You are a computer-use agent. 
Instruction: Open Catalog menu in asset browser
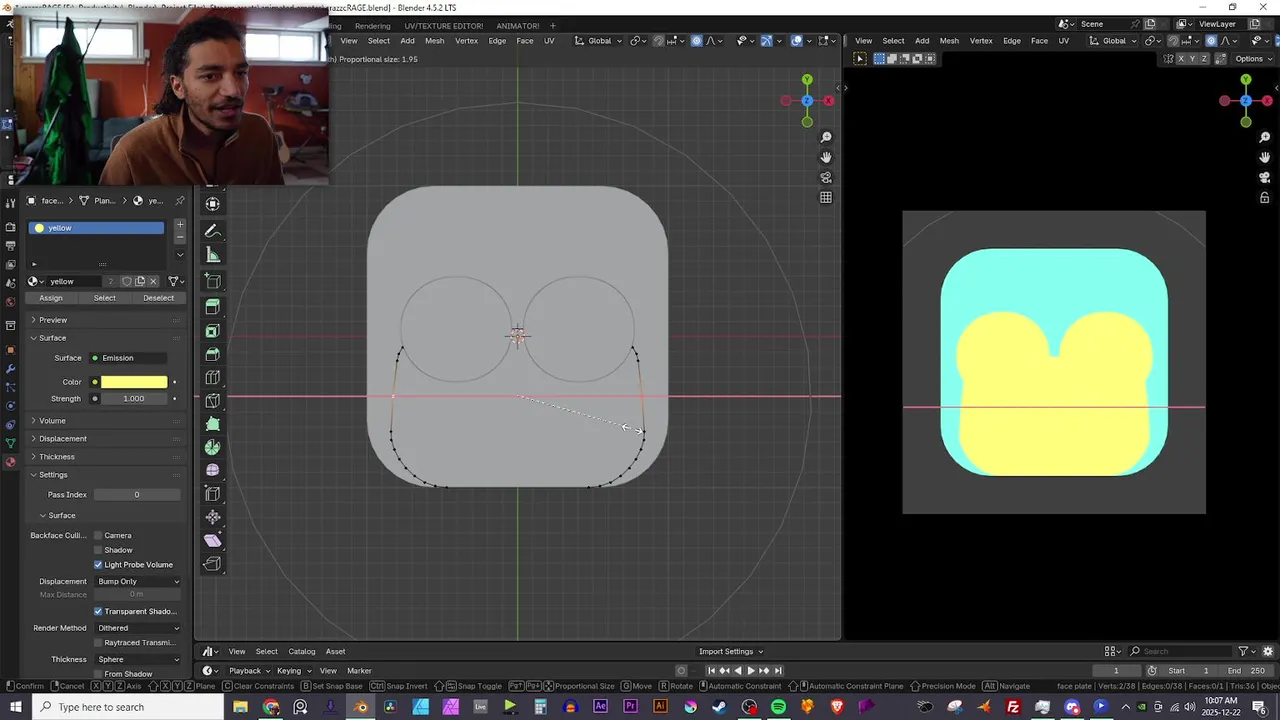click(302, 652)
